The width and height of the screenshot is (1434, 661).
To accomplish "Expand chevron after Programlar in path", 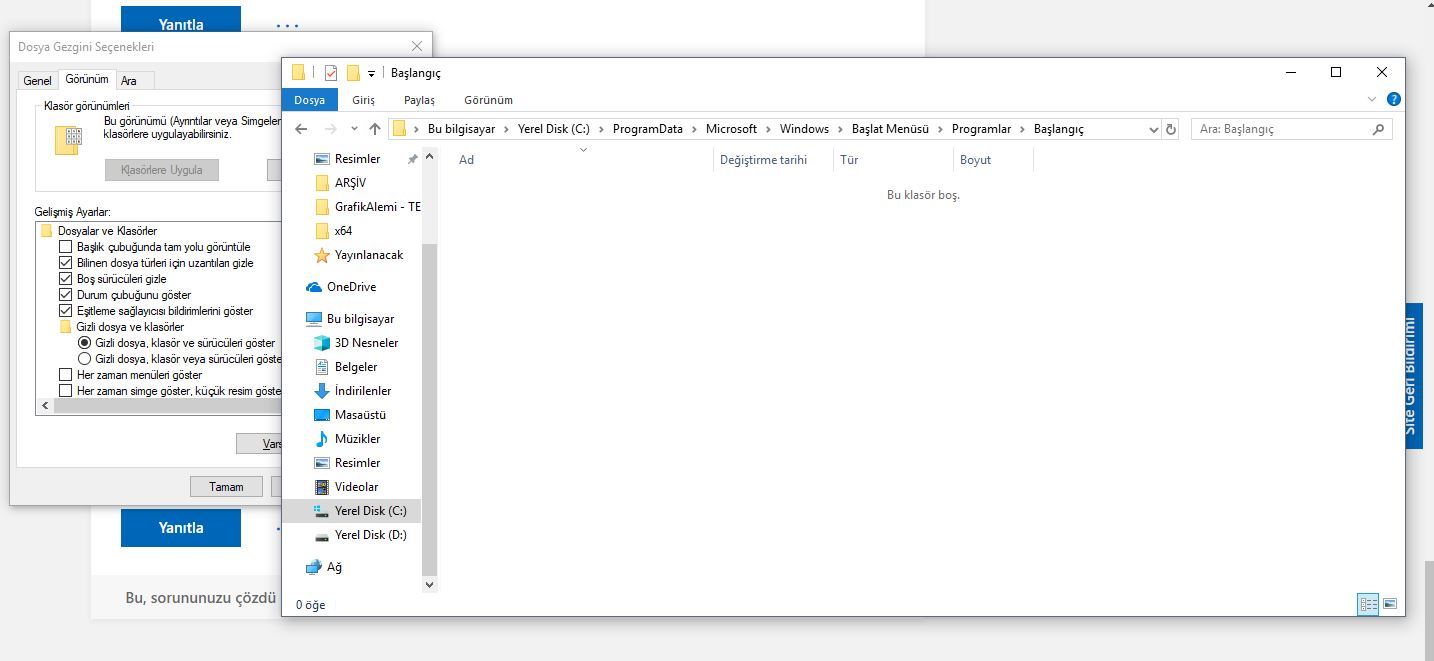I will pyautogui.click(x=1022, y=129).
